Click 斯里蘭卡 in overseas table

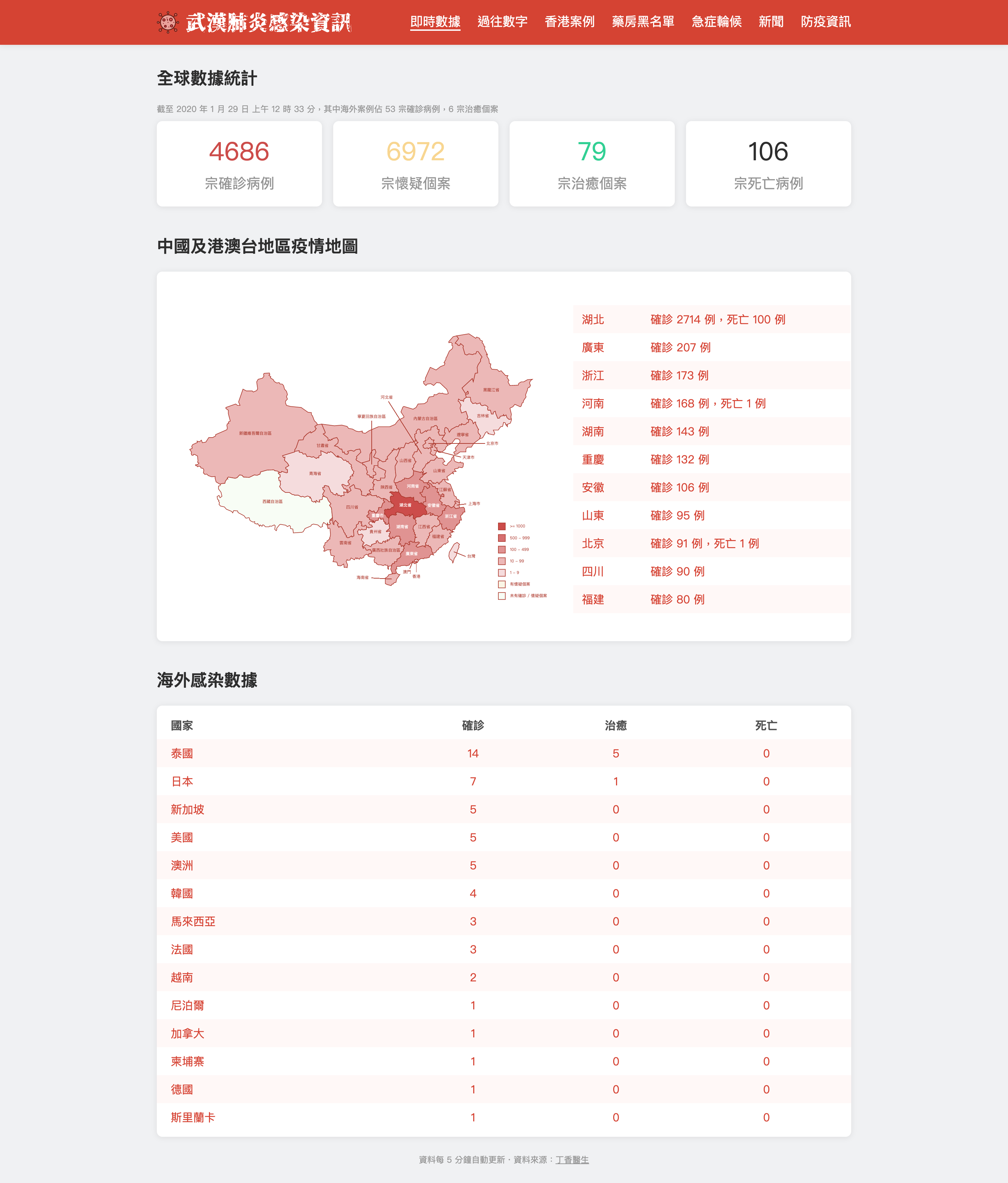pos(193,1117)
